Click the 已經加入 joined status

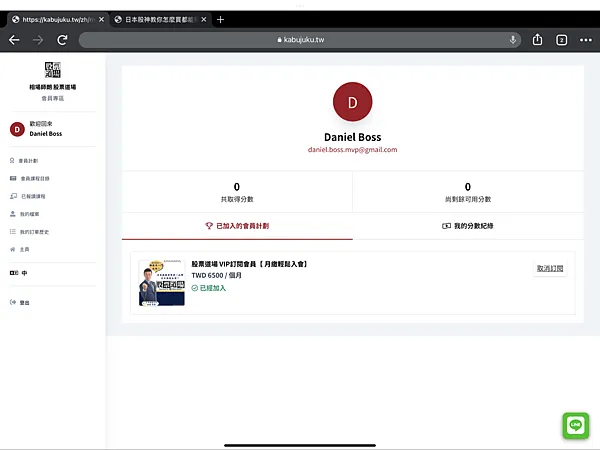tap(209, 288)
